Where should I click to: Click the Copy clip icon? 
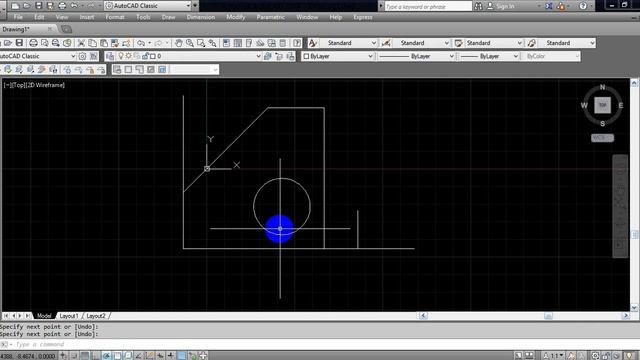click(93, 43)
